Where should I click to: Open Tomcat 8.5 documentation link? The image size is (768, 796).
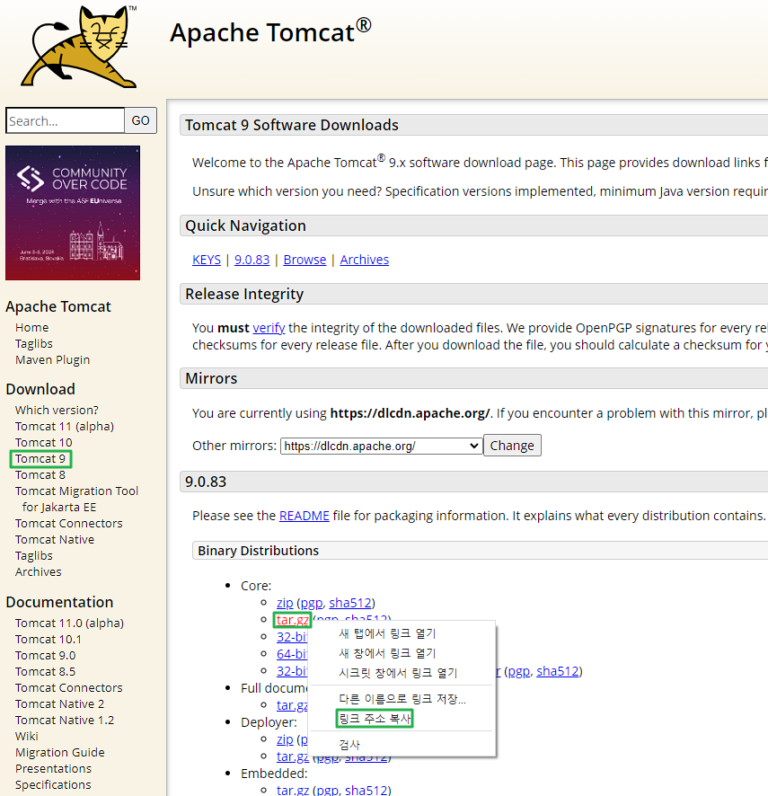45,672
